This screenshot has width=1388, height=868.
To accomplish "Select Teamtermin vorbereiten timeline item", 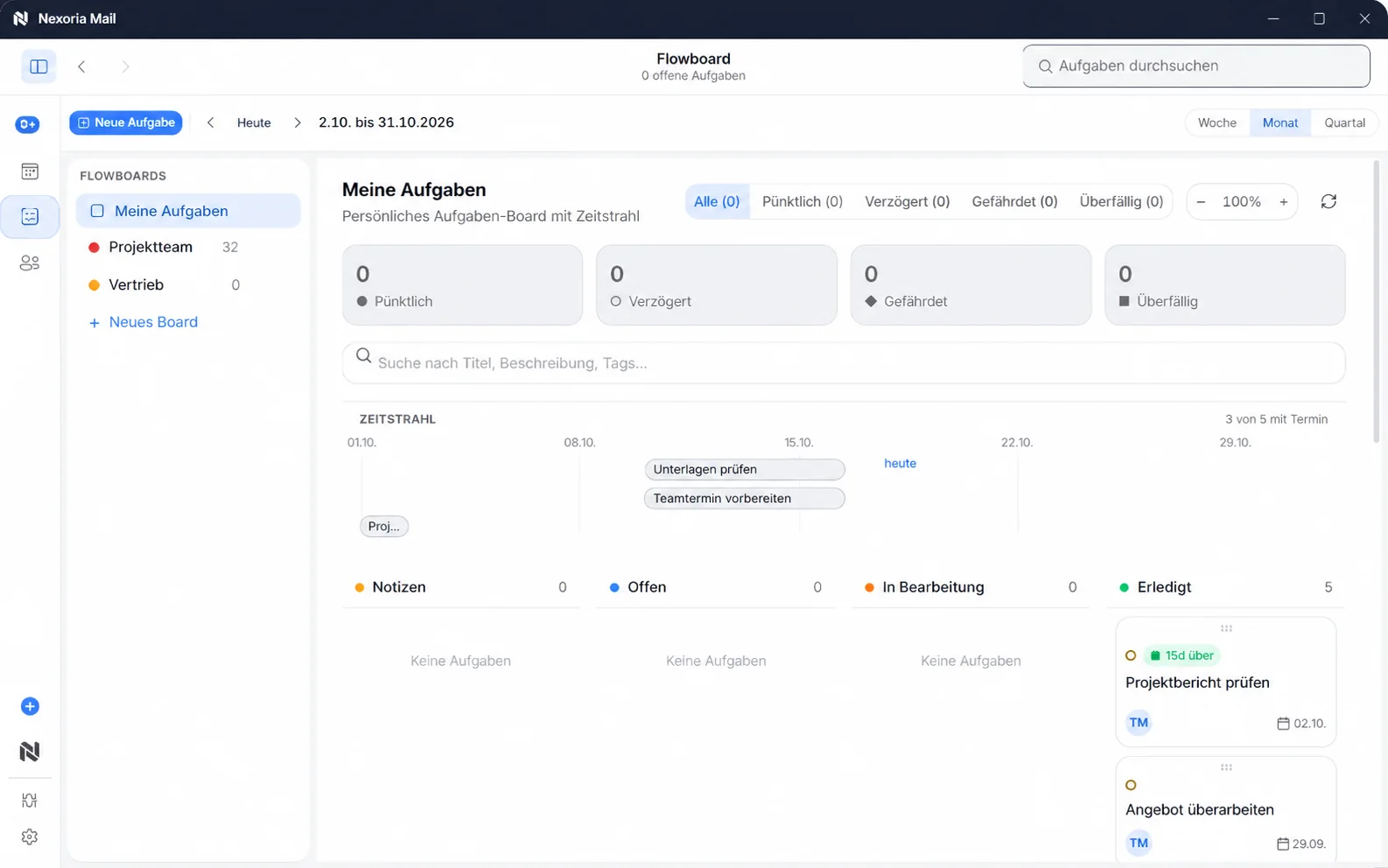I will pos(745,498).
